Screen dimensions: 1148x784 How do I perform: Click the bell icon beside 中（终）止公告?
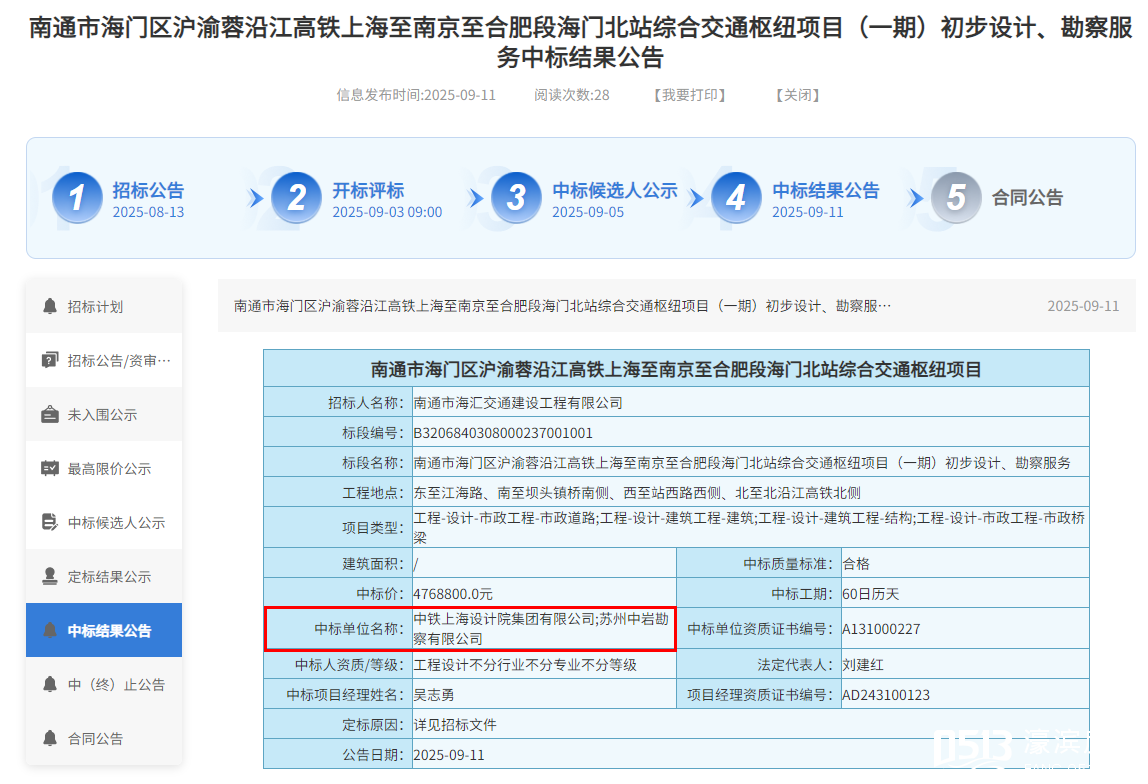tap(50, 684)
